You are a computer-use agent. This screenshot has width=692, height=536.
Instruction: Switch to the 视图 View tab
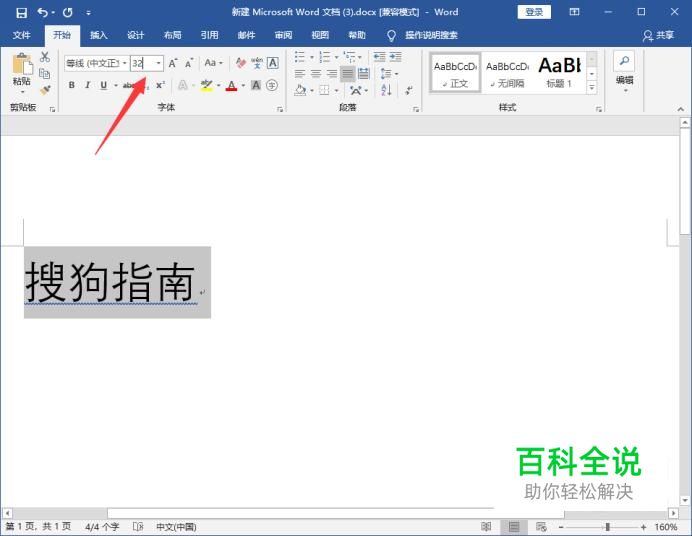pos(320,35)
